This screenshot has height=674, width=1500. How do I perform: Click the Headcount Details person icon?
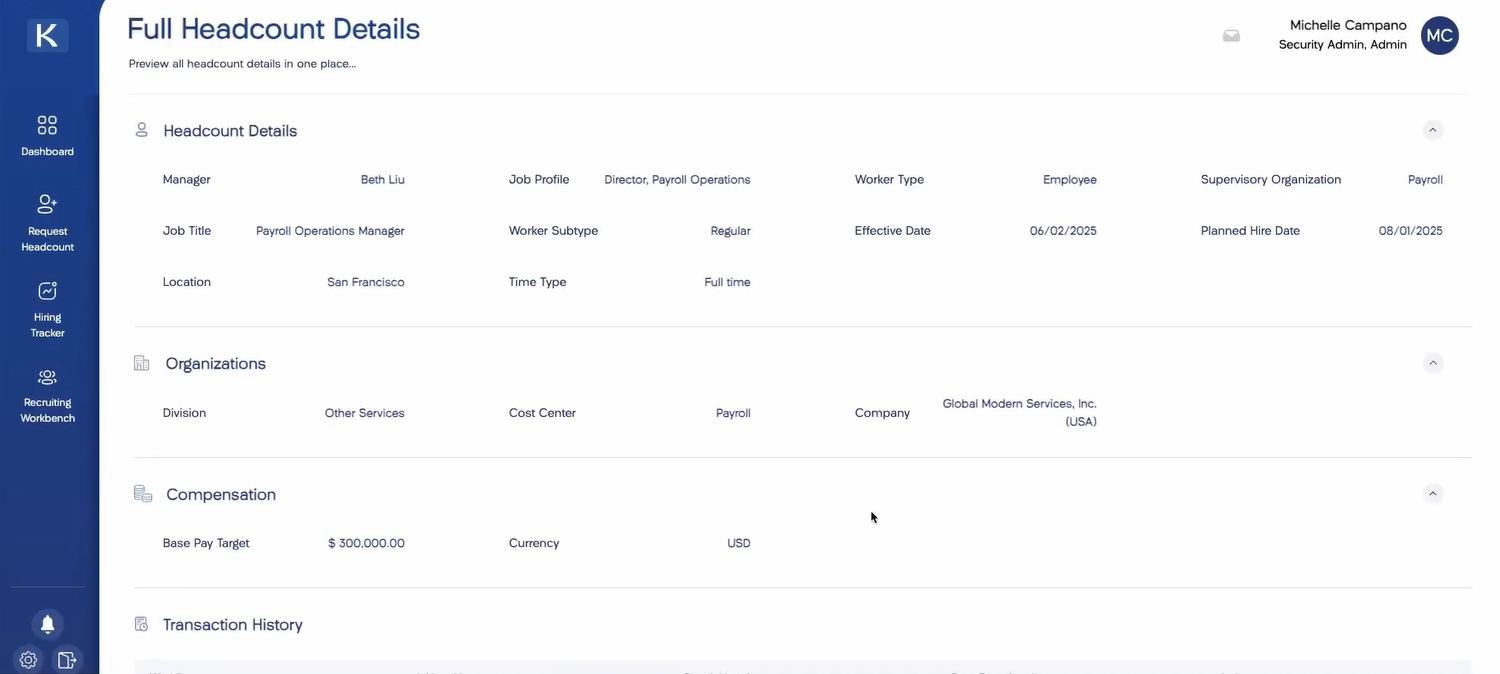[x=141, y=130]
